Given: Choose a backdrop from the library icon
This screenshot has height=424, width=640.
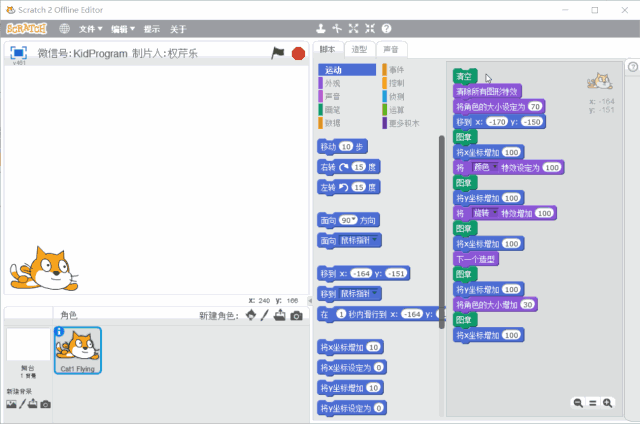Looking at the screenshot, I should (x=11, y=404).
